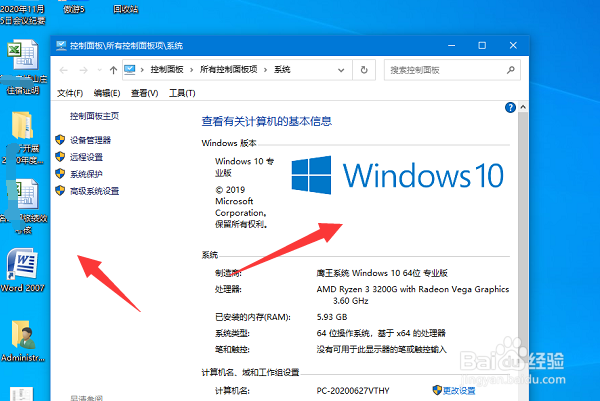Click the system window title bar icon
600x401 pixels.
coord(61,46)
